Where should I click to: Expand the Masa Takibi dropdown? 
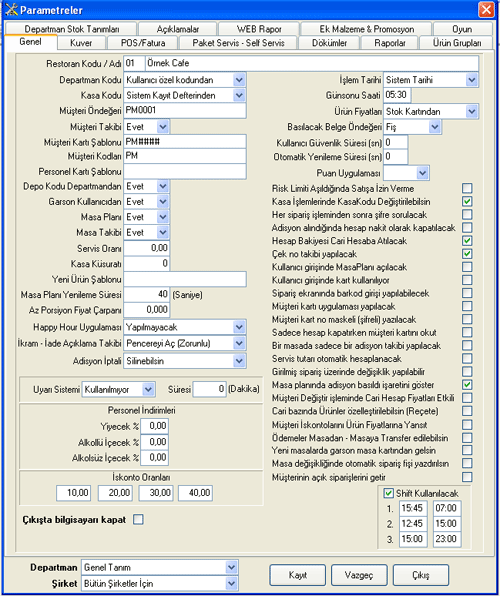click(x=163, y=232)
